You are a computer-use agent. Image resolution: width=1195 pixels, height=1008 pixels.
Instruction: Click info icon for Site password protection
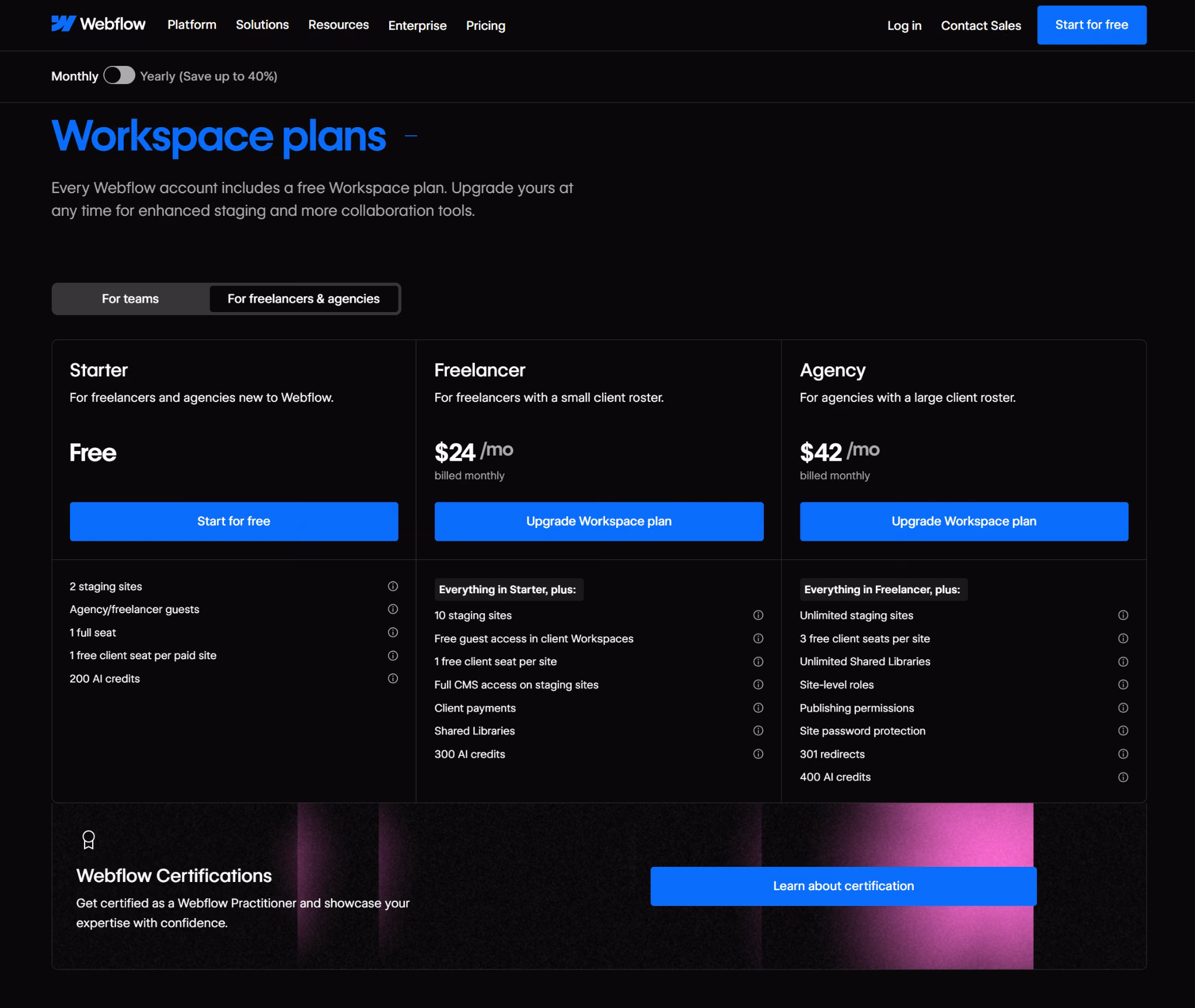click(1123, 730)
